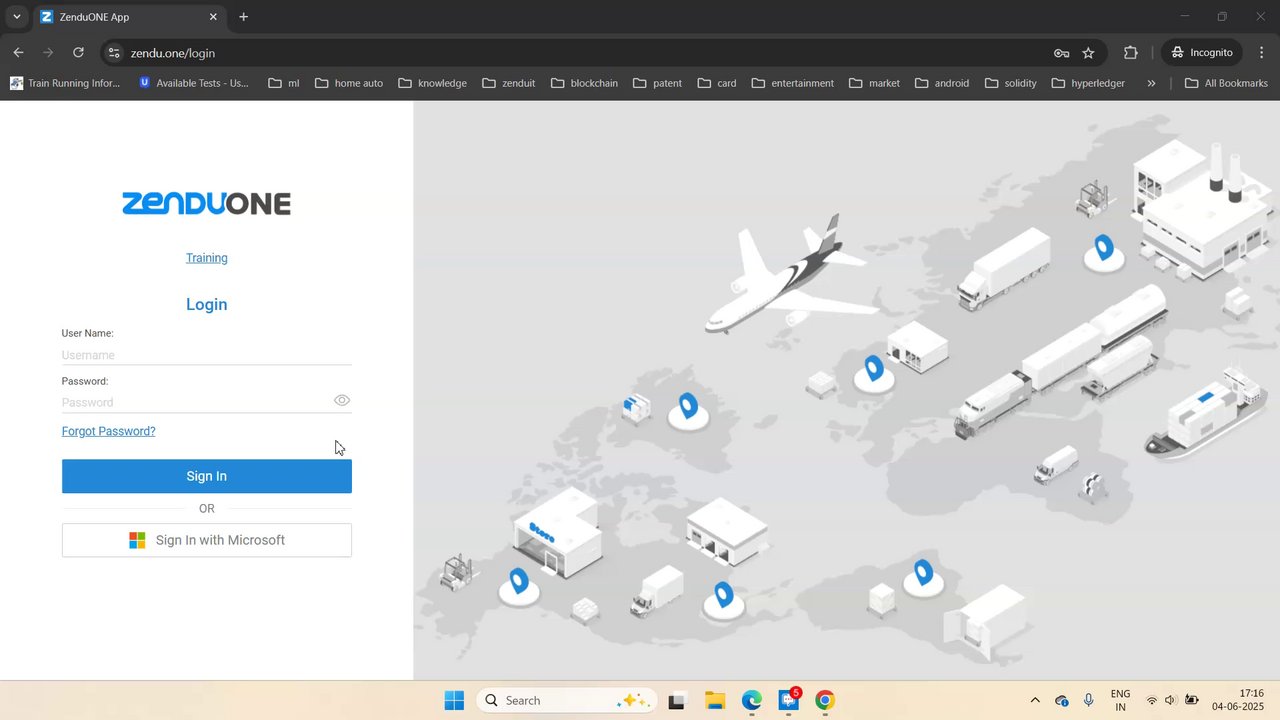The width and height of the screenshot is (1280, 720).
Task: Click the Incognito indicator
Action: [1203, 53]
